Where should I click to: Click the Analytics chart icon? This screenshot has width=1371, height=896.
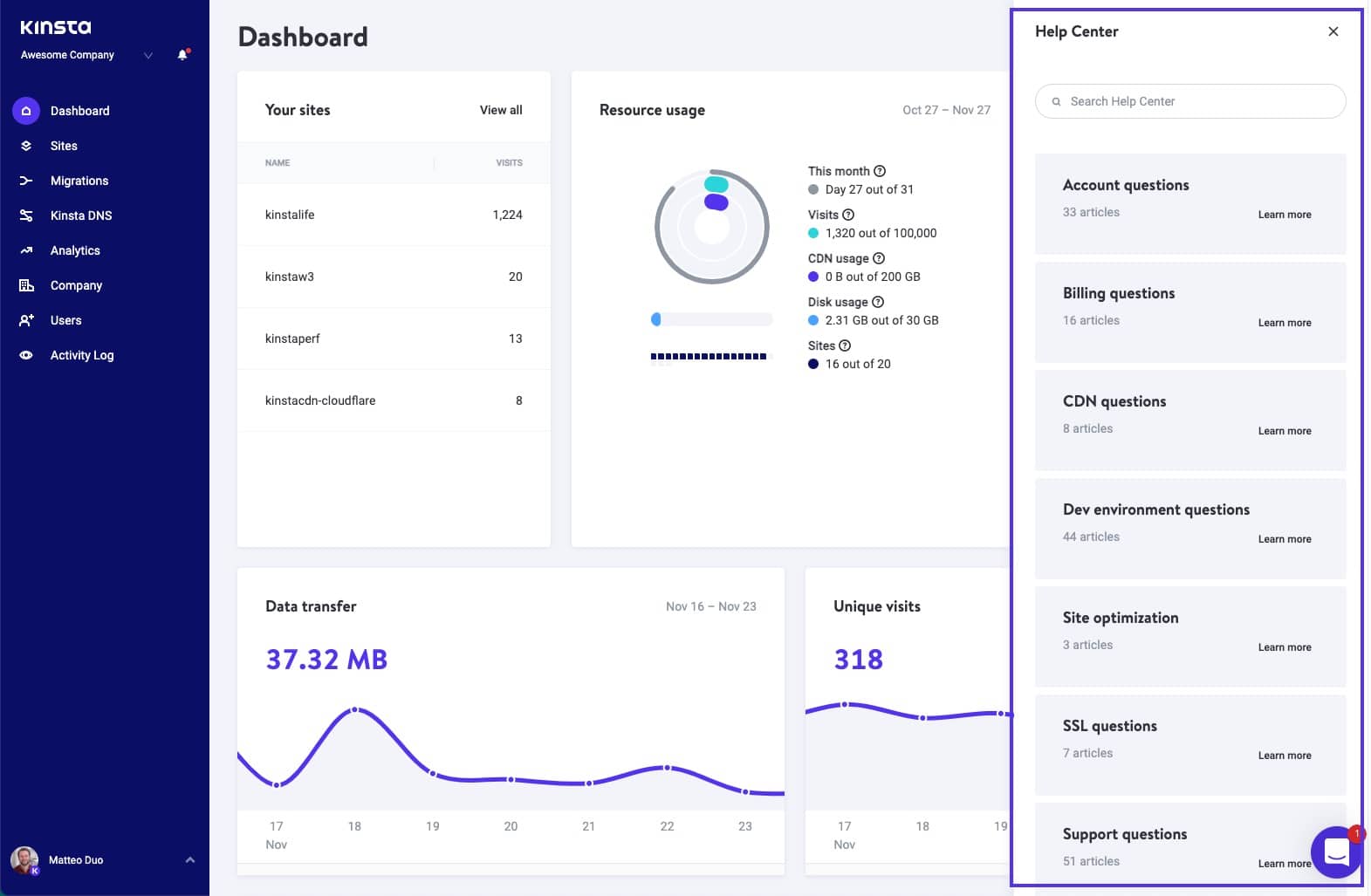26,250
